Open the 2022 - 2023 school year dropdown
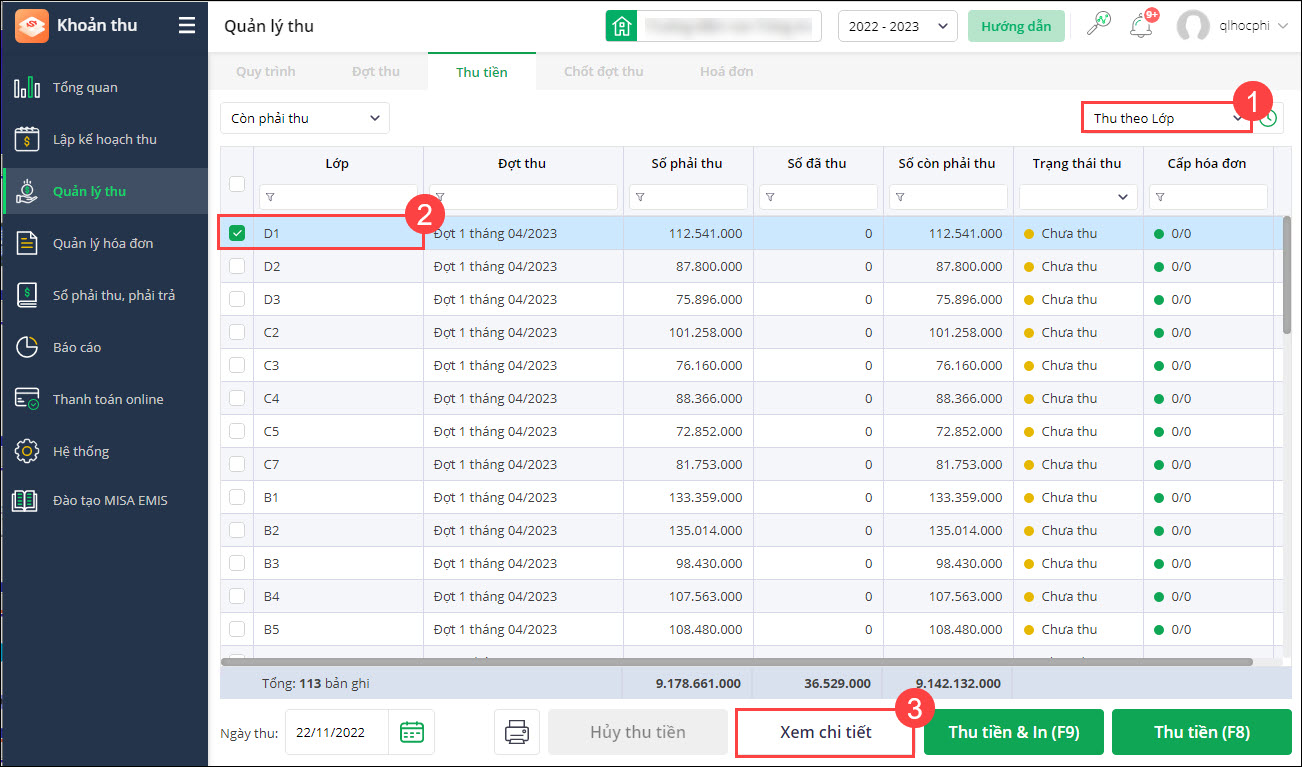Image resolution: width=1302 pixels, height=767 pixels. click(897, 26)
